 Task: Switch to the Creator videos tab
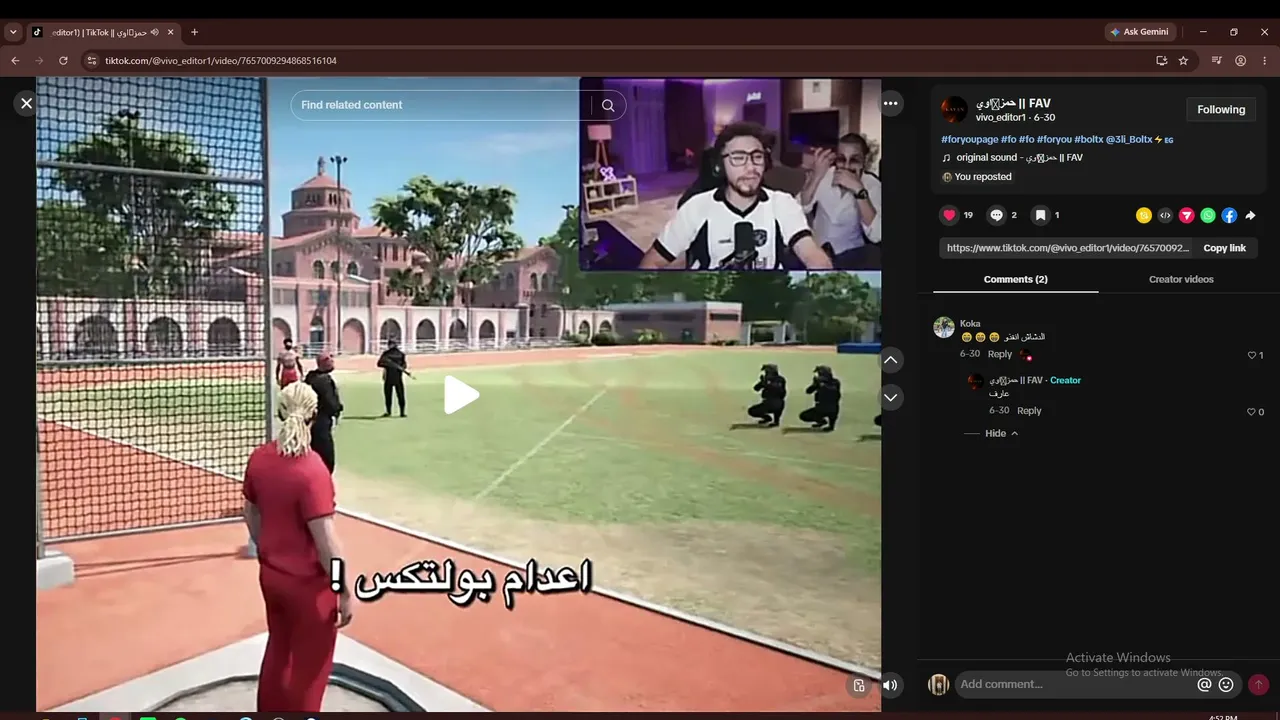click(1181, 279)
